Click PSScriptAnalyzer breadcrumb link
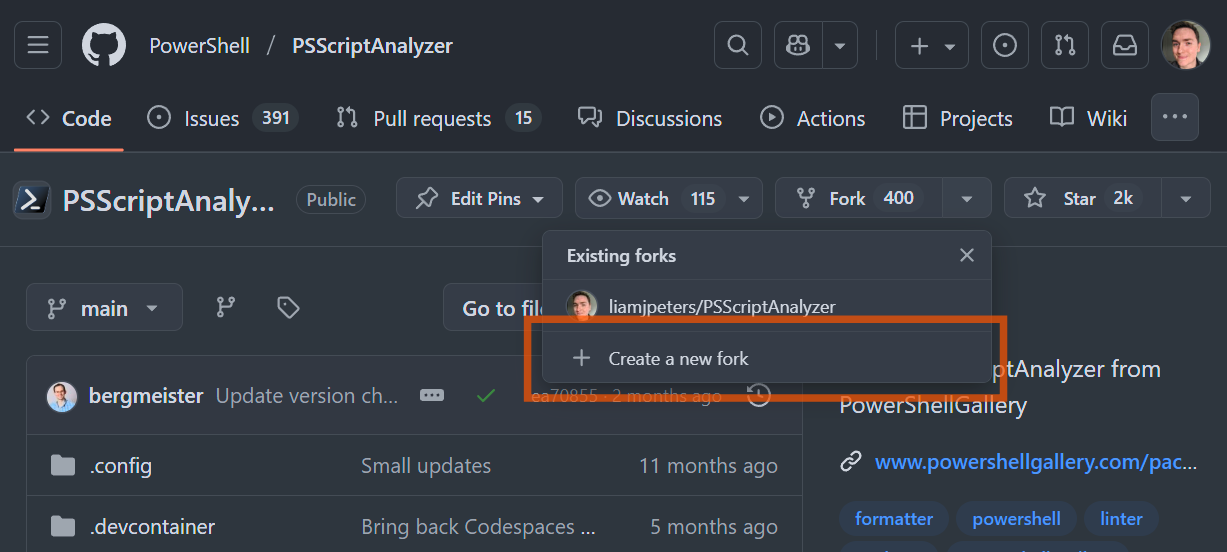Screen dimensions: 1227x552 point(373,46)
